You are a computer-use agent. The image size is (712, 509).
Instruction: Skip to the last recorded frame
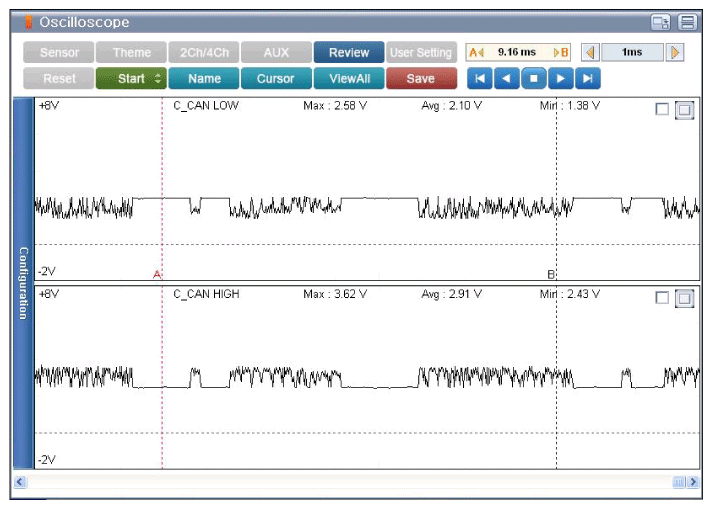click(589, 79)
